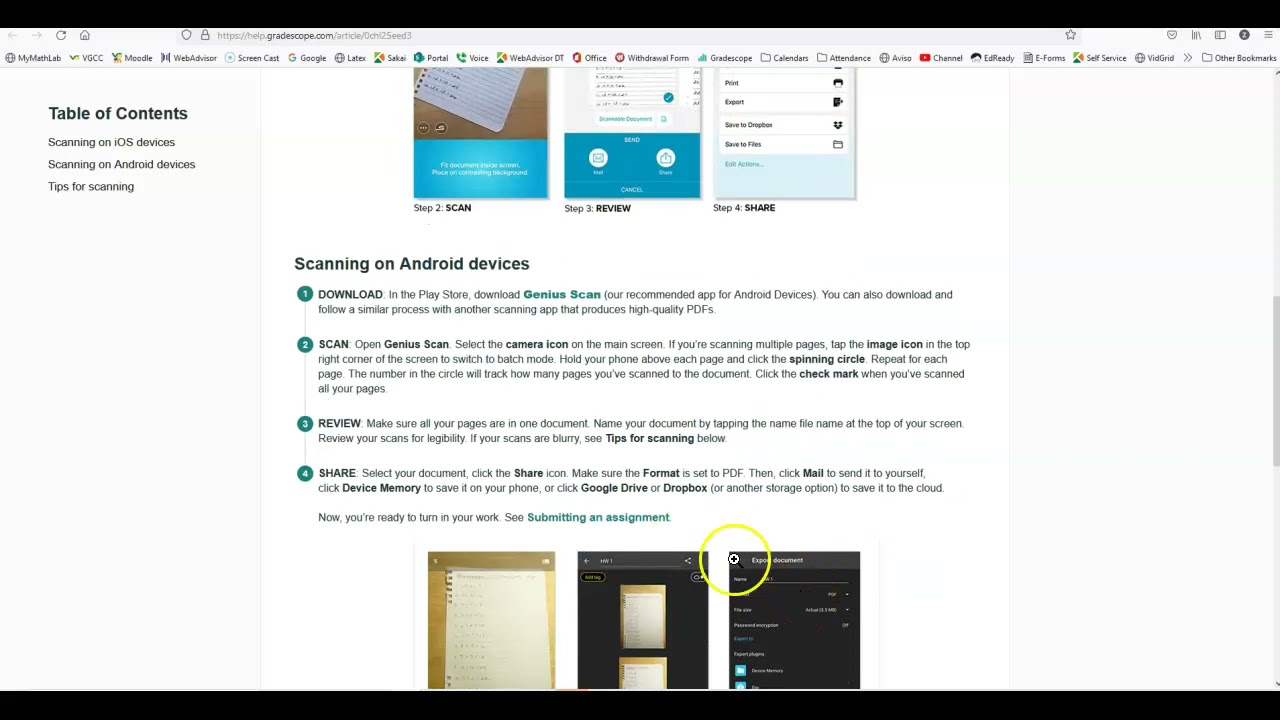Click the 'Step 3: REVIEW' caption
The height and width of the screenshot is (720, 1280).
point(597,209)
